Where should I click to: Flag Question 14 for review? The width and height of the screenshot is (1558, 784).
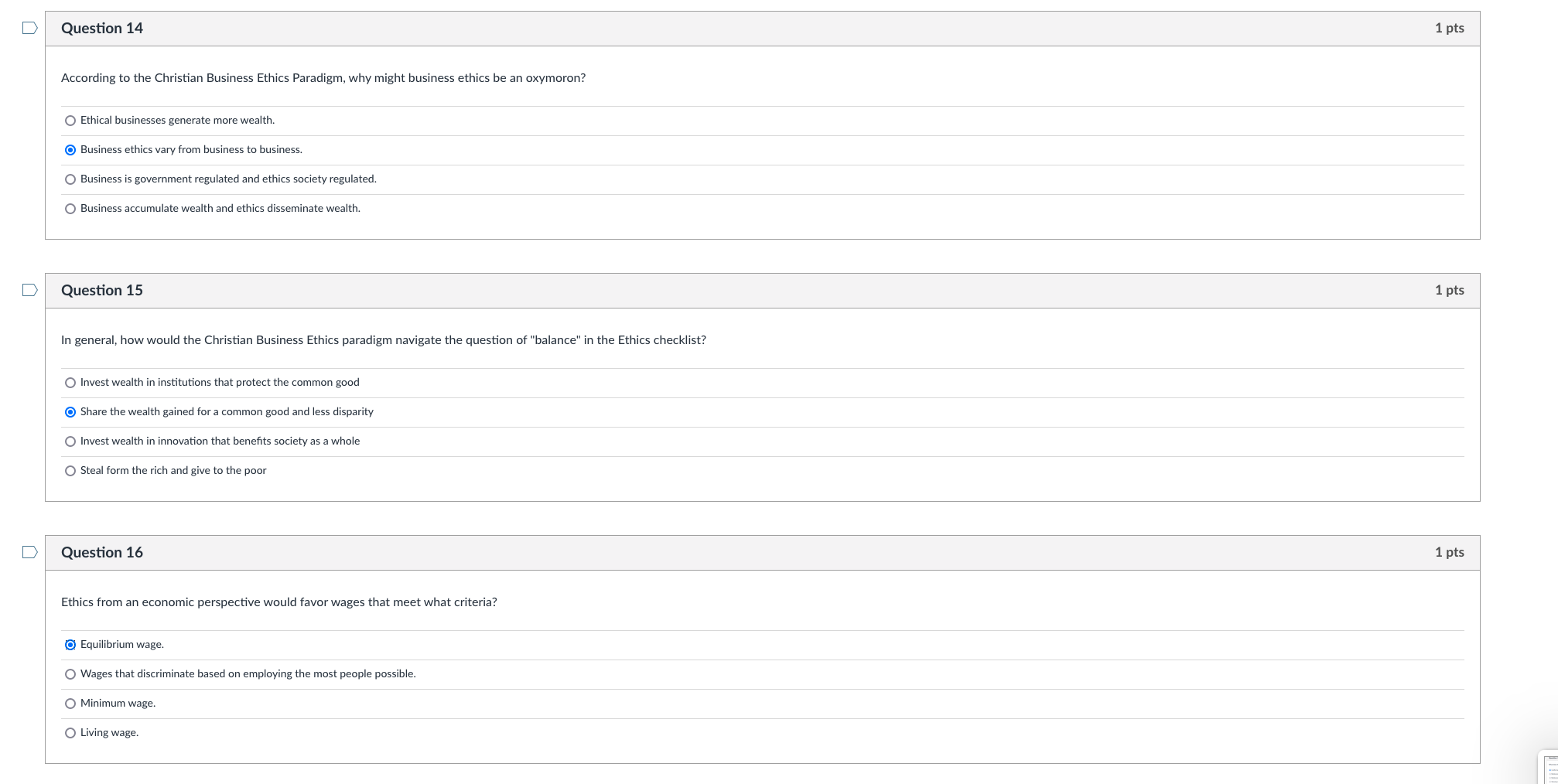coord(30,29)
